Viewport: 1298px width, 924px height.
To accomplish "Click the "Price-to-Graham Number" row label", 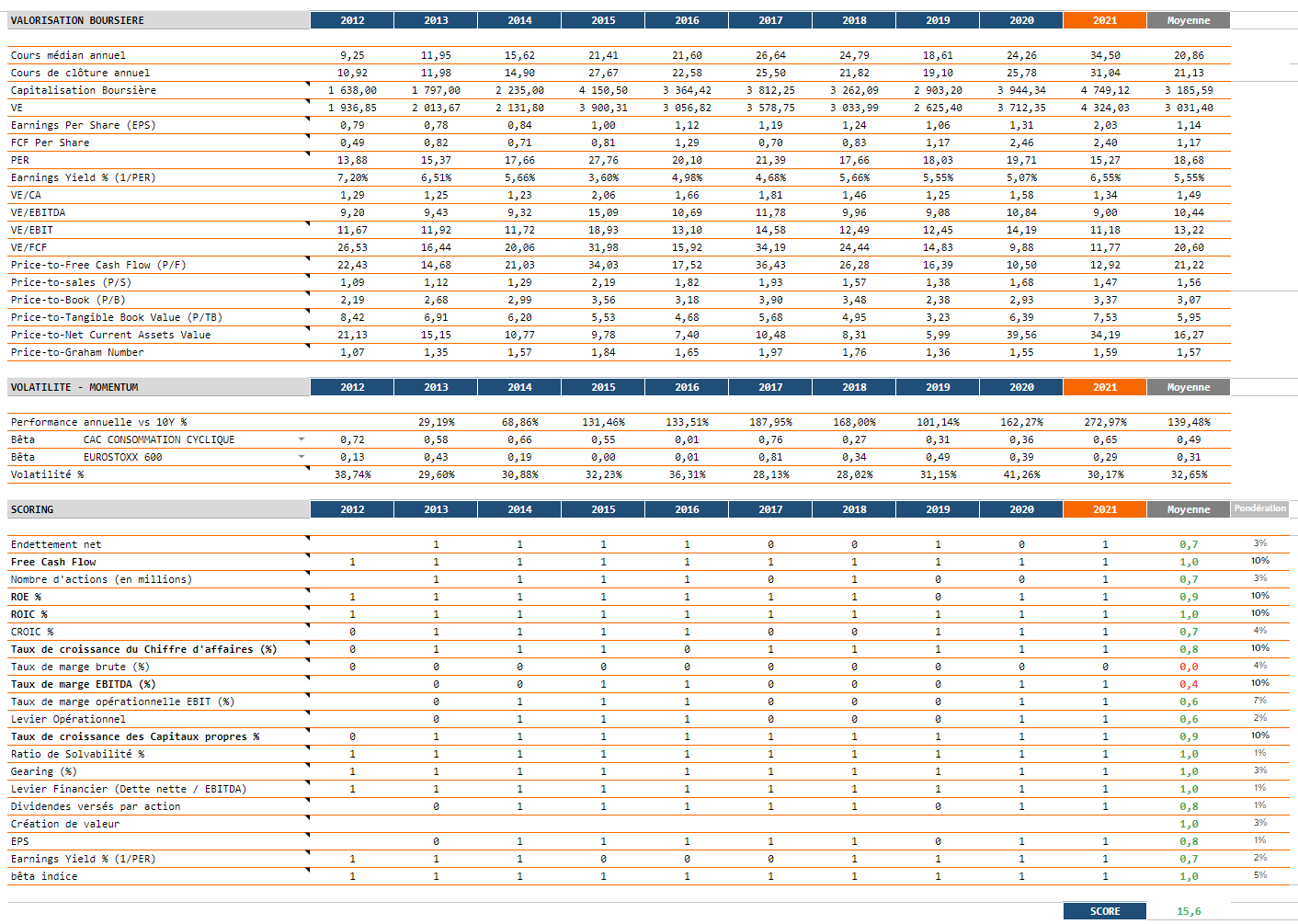I will point(77,352).
